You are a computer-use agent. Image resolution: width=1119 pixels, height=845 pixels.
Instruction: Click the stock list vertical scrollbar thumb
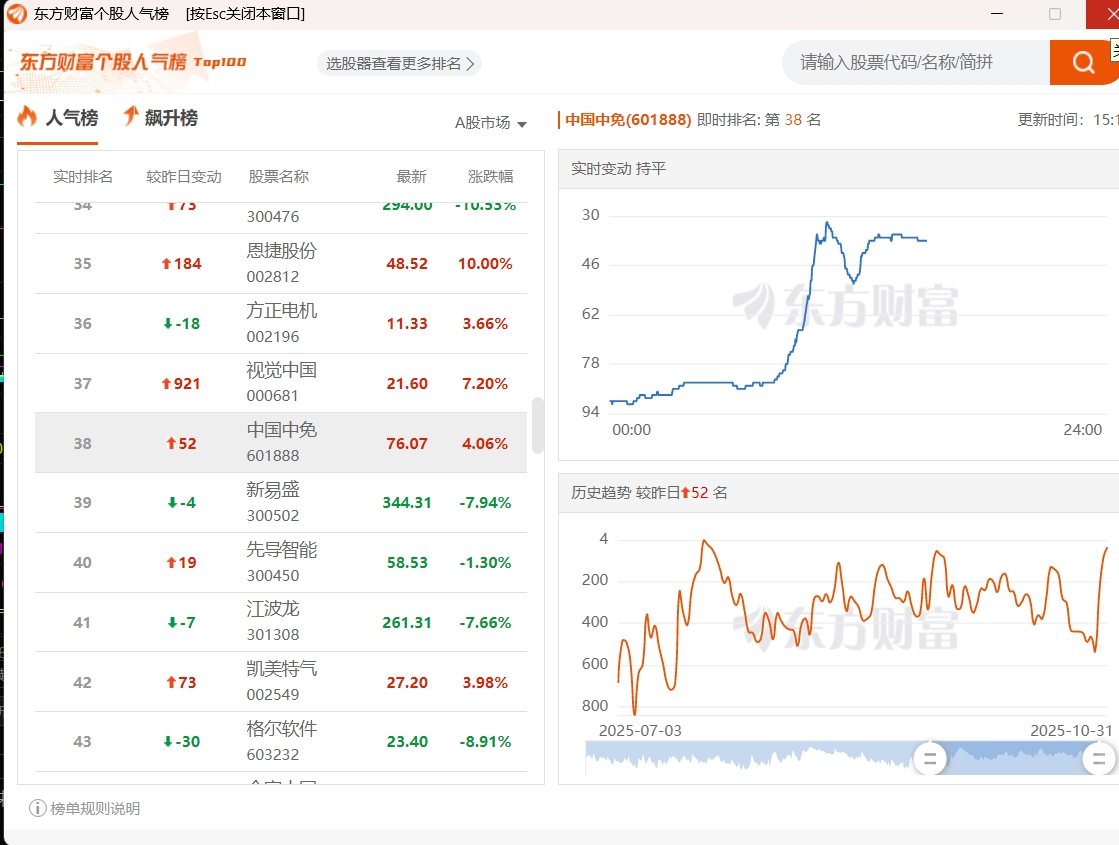[x=537, y=425]
